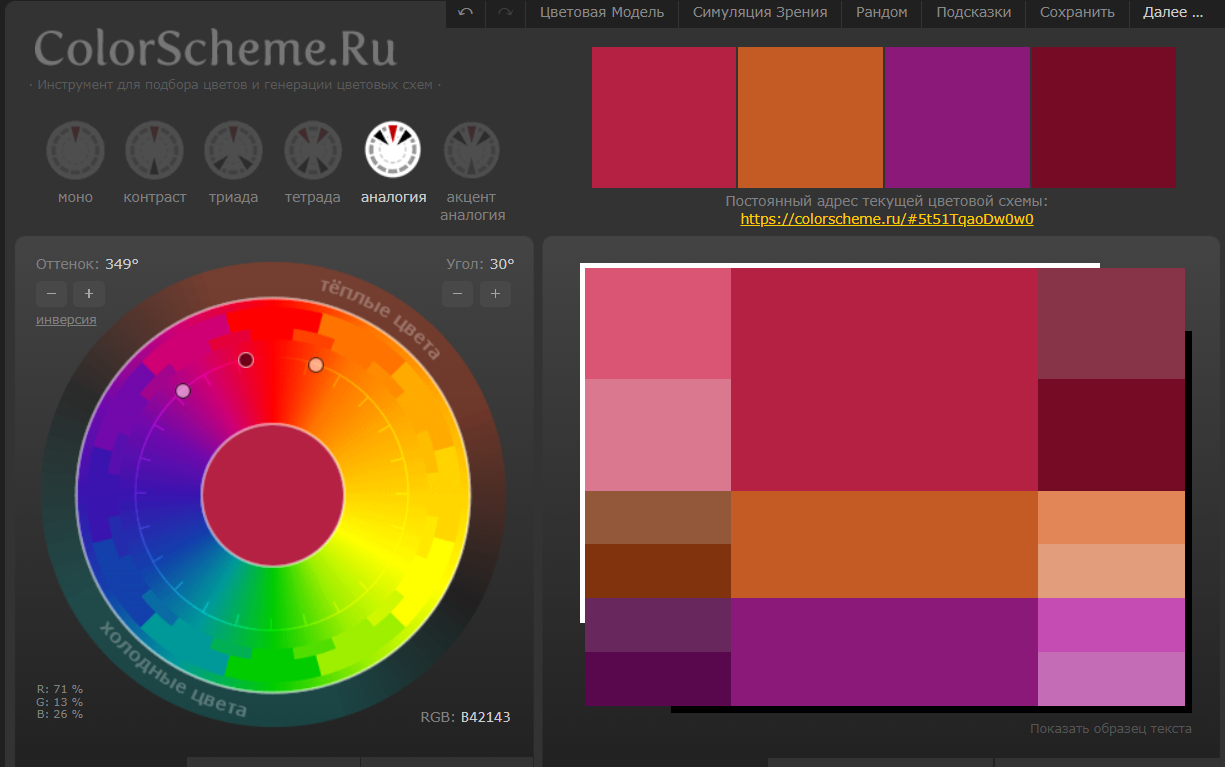The width and height of the screenshot is (1225, 767).
Task: Click the Рандом button
Action: (881, 13)
